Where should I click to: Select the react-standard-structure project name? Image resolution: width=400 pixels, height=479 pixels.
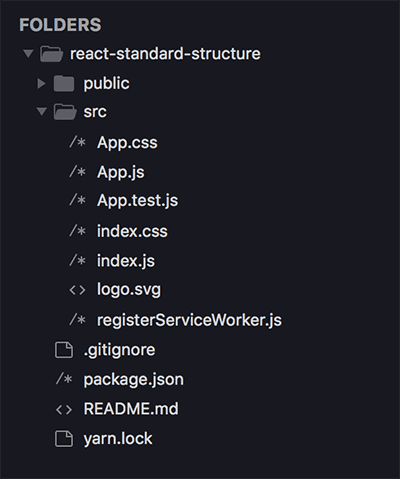[x=165, y=54]
